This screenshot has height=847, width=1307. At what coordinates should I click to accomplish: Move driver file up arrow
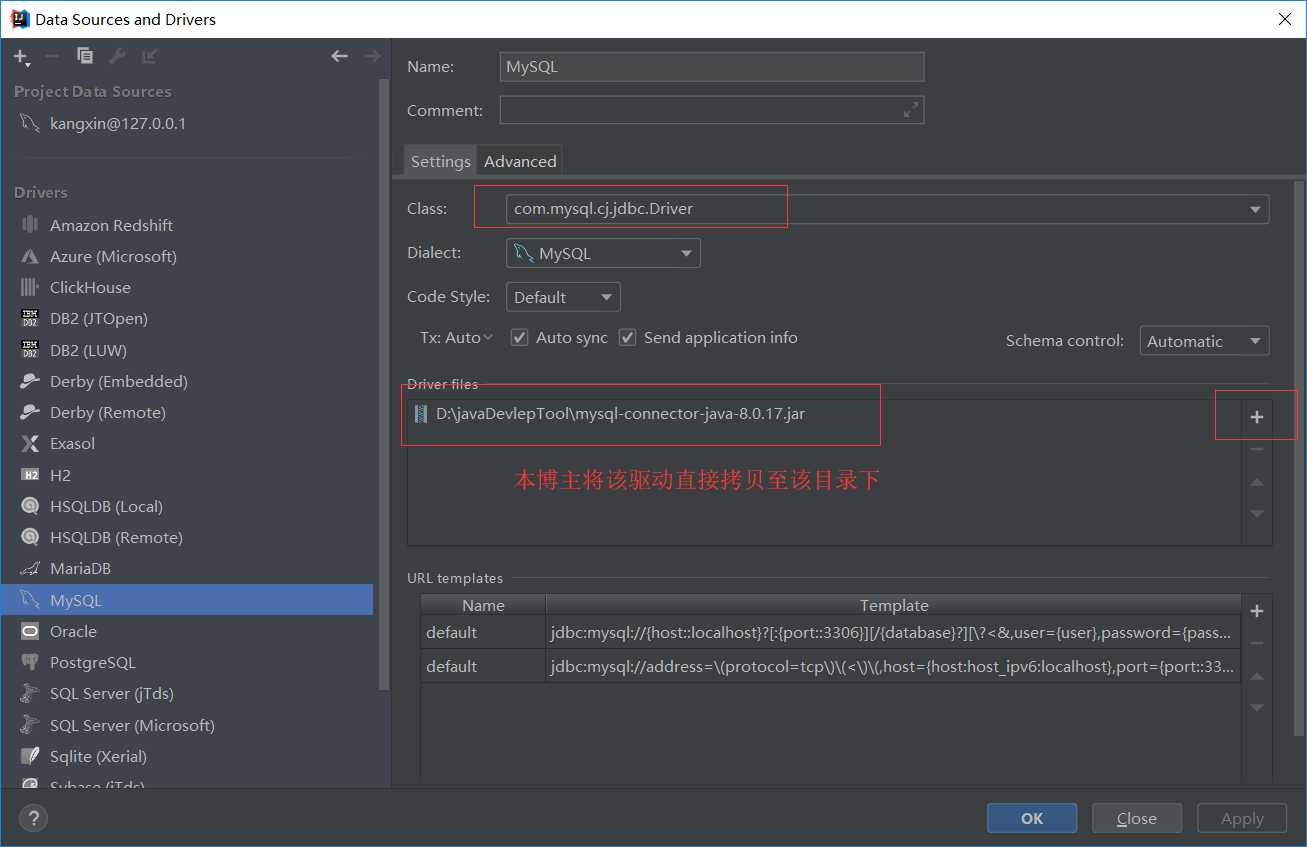coord(1257,482)
